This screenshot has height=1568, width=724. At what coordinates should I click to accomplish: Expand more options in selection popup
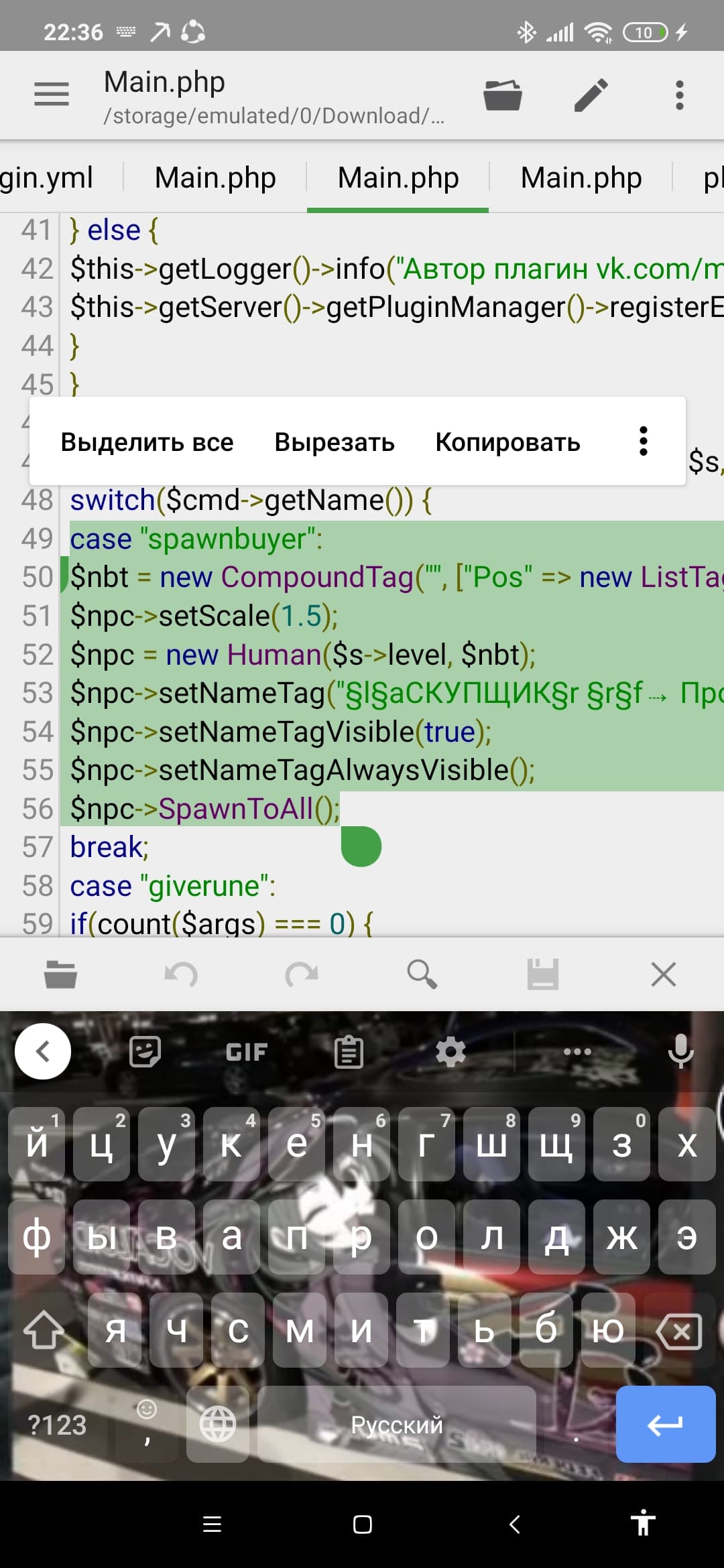click(644, 442)
